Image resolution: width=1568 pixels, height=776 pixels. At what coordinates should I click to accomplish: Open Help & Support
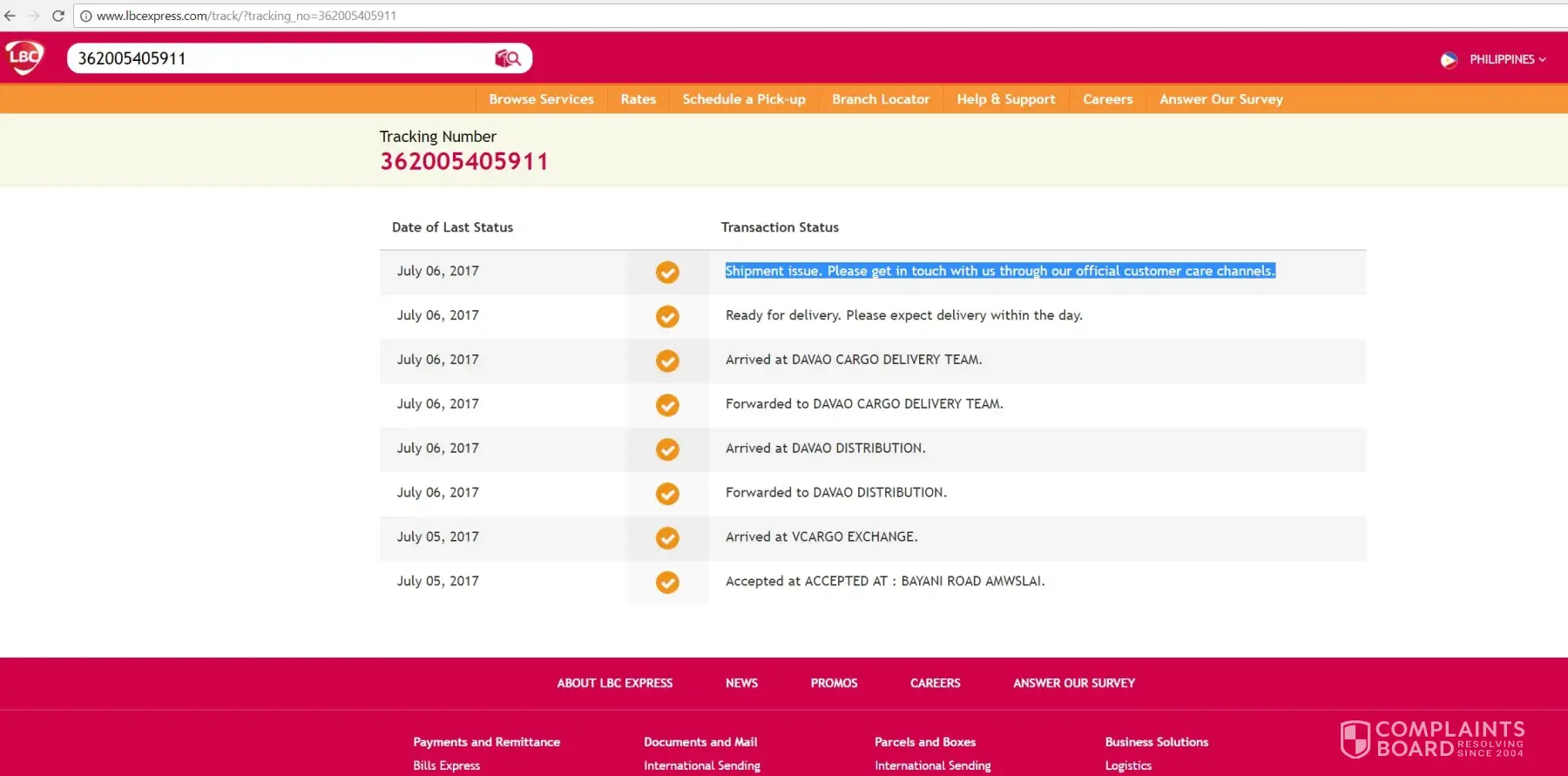(1005, 99)
